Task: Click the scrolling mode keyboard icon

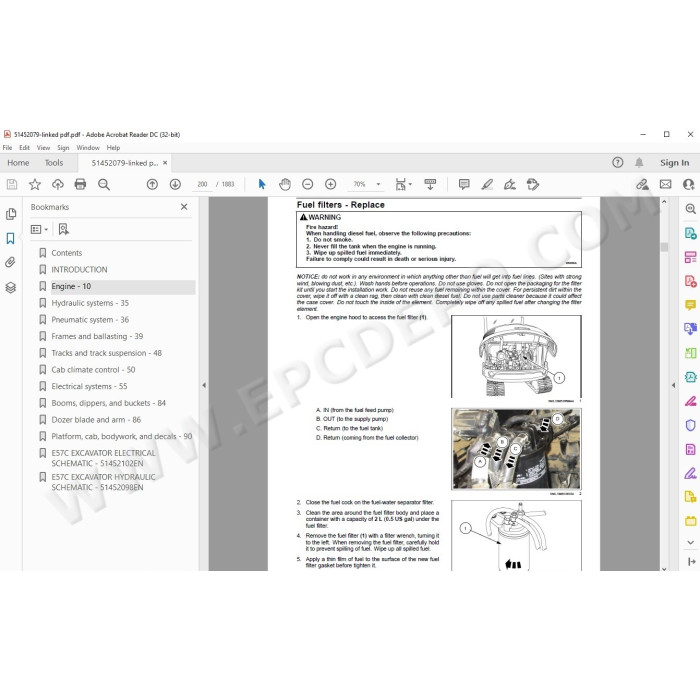Action: (x=430, y=184)
